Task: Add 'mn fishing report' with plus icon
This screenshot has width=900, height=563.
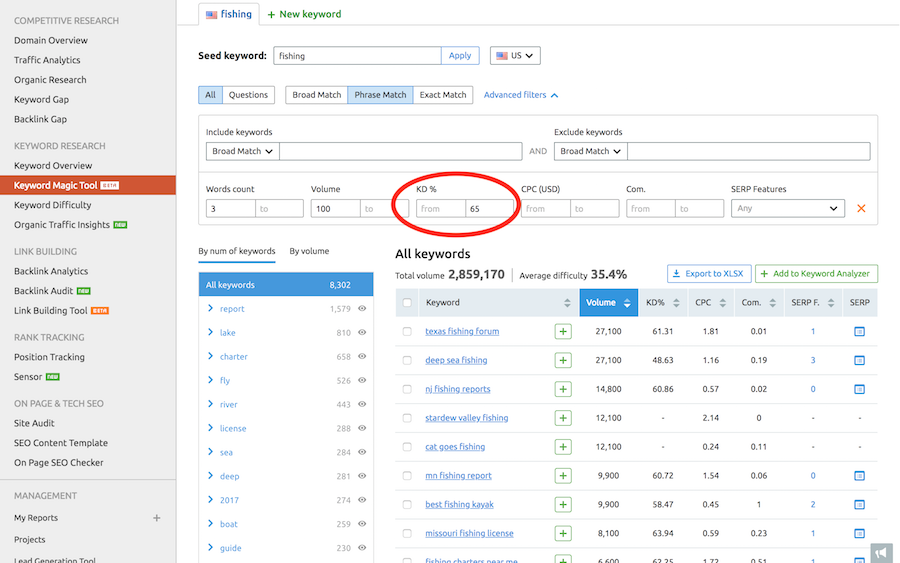Action: 562,475
